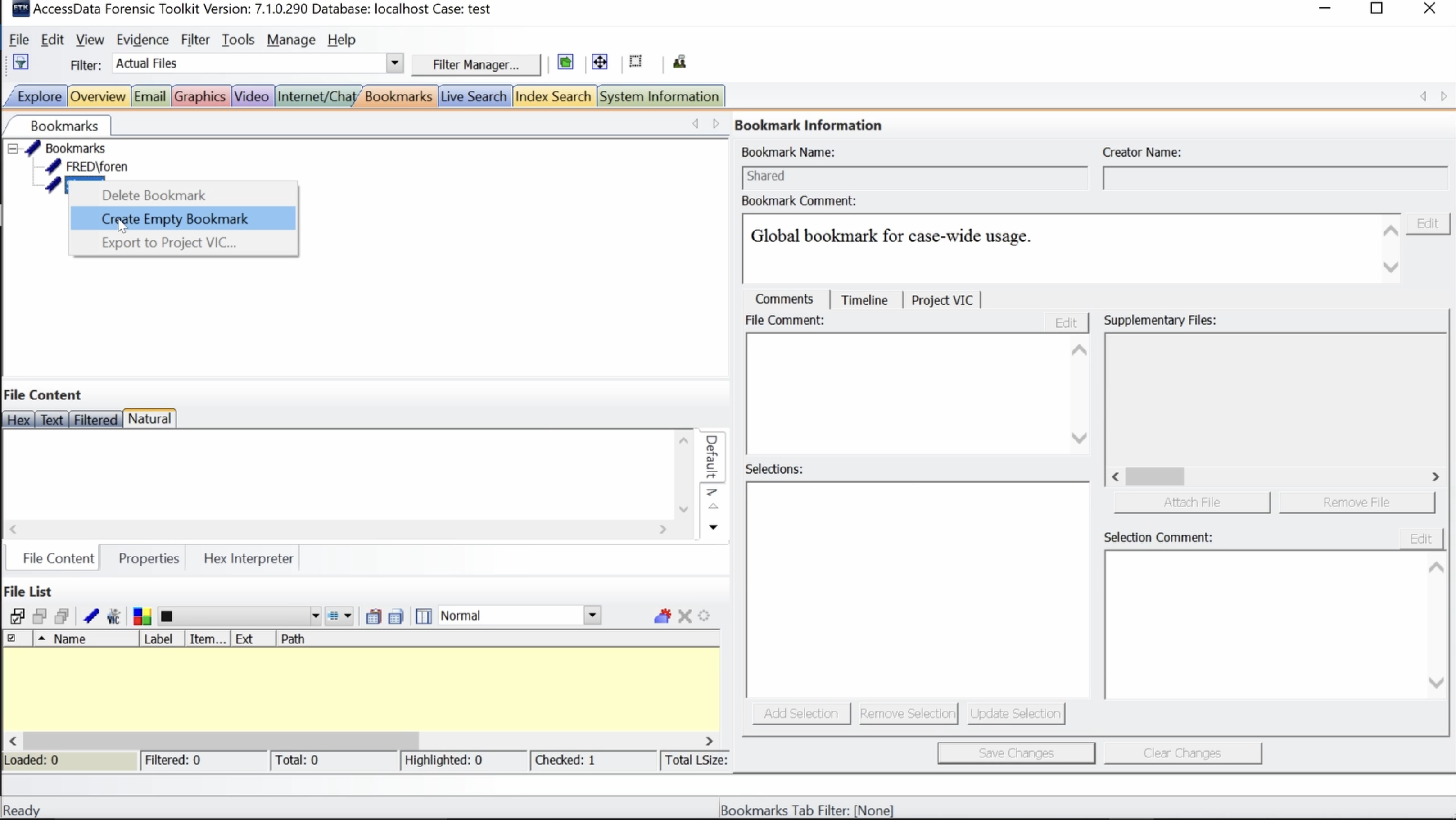Click Edit button beside Bookmark Comment
This screenshot has height=820, width=1456.
[1427, 223]
